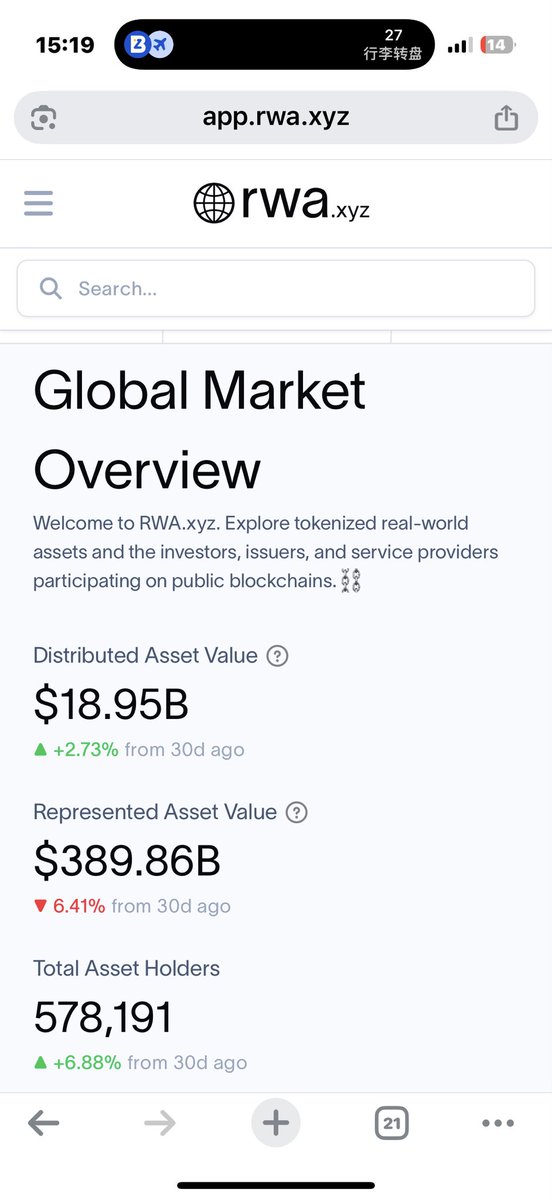The image size is (552, 1200).
Task: Focus the Search input field
Action: pyautogui.click(x=276, y=289)
